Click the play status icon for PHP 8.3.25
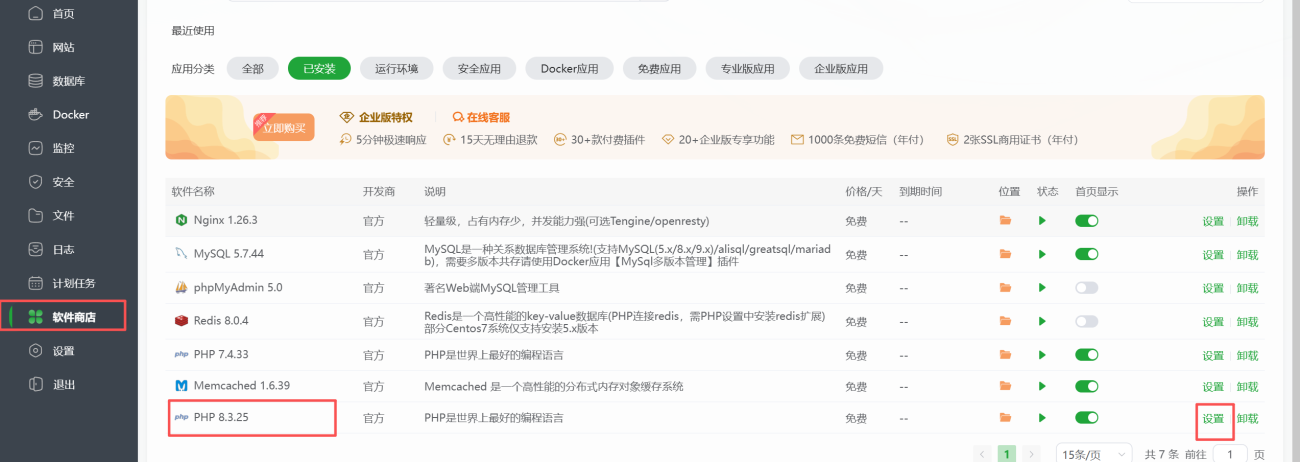 pyautogui.click(x=1041, y=418)
